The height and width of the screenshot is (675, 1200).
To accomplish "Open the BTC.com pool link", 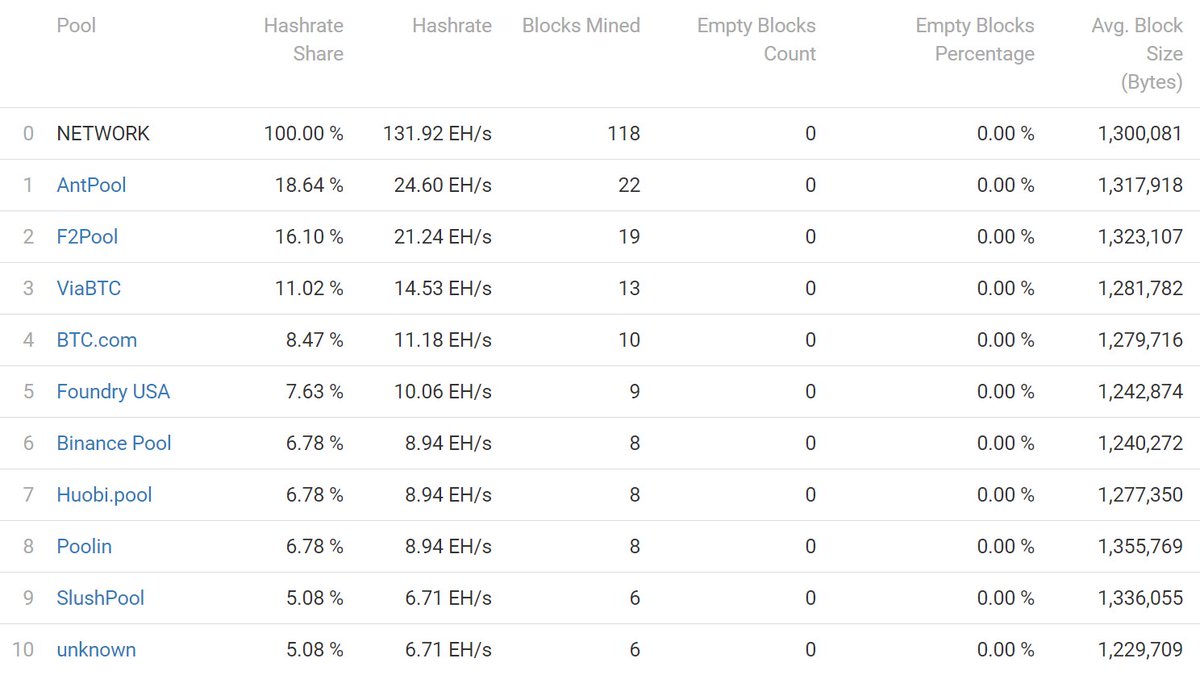I will click(97, 340).
